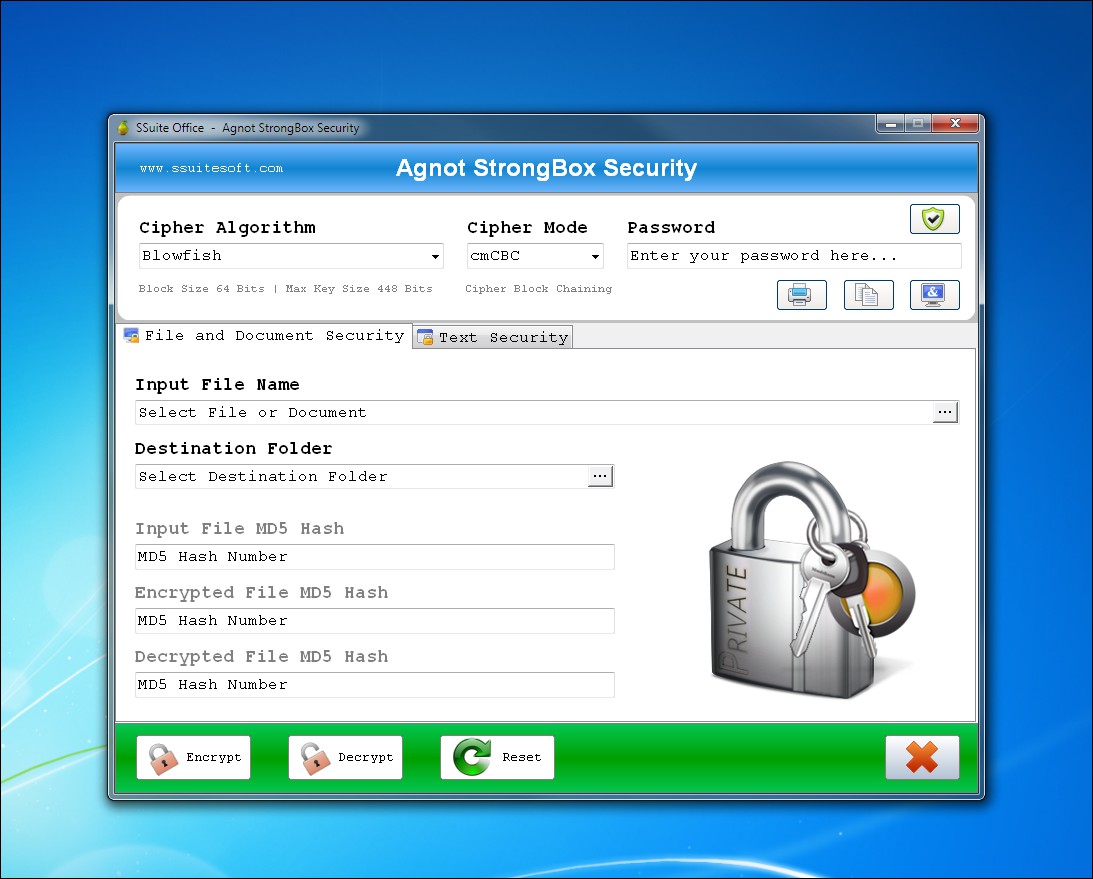
Task: Click the green shield checkmark icon button
Action: [x=934, y=219]
